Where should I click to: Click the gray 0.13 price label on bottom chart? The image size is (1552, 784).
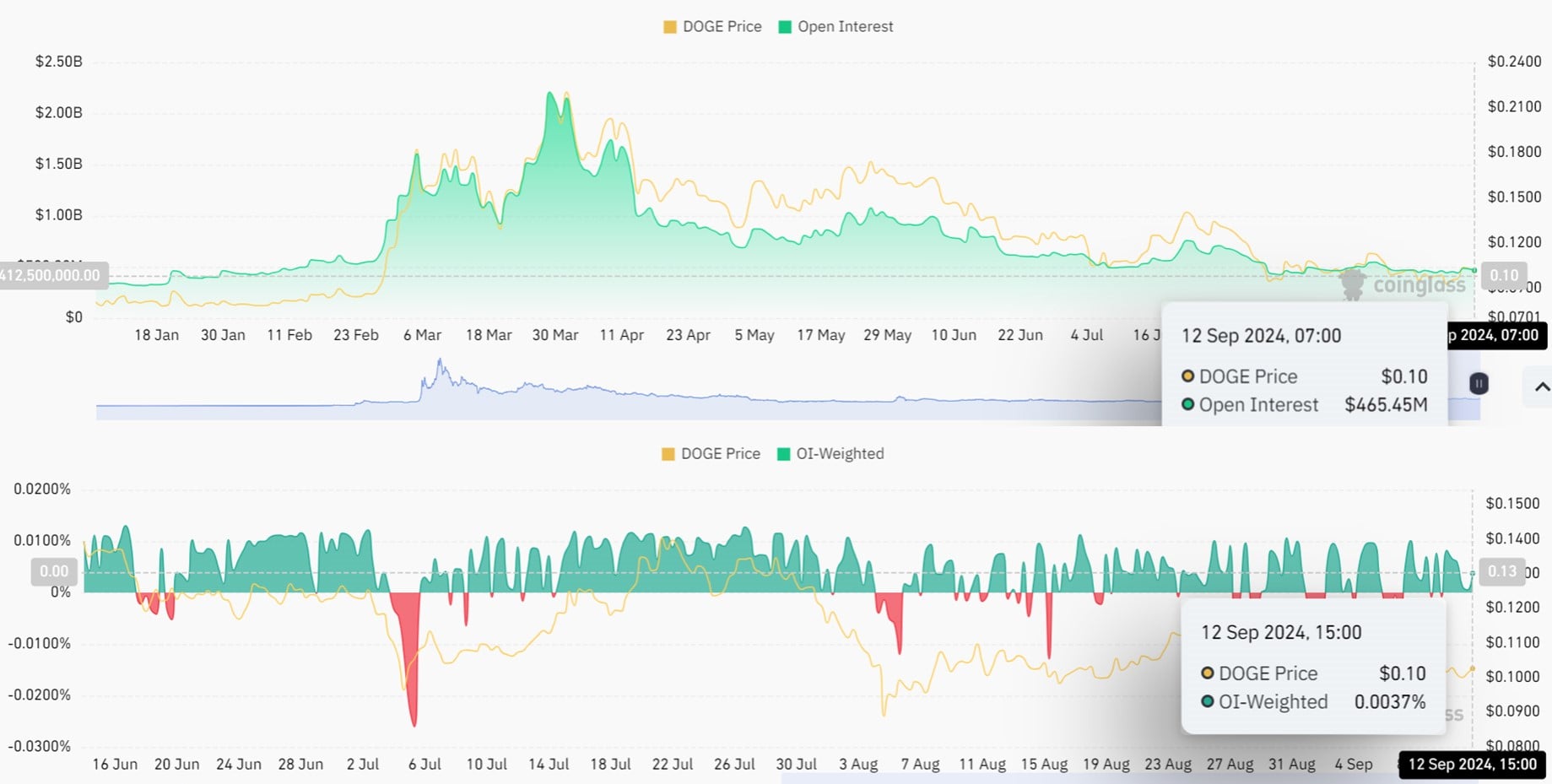tap(1501, 571)
